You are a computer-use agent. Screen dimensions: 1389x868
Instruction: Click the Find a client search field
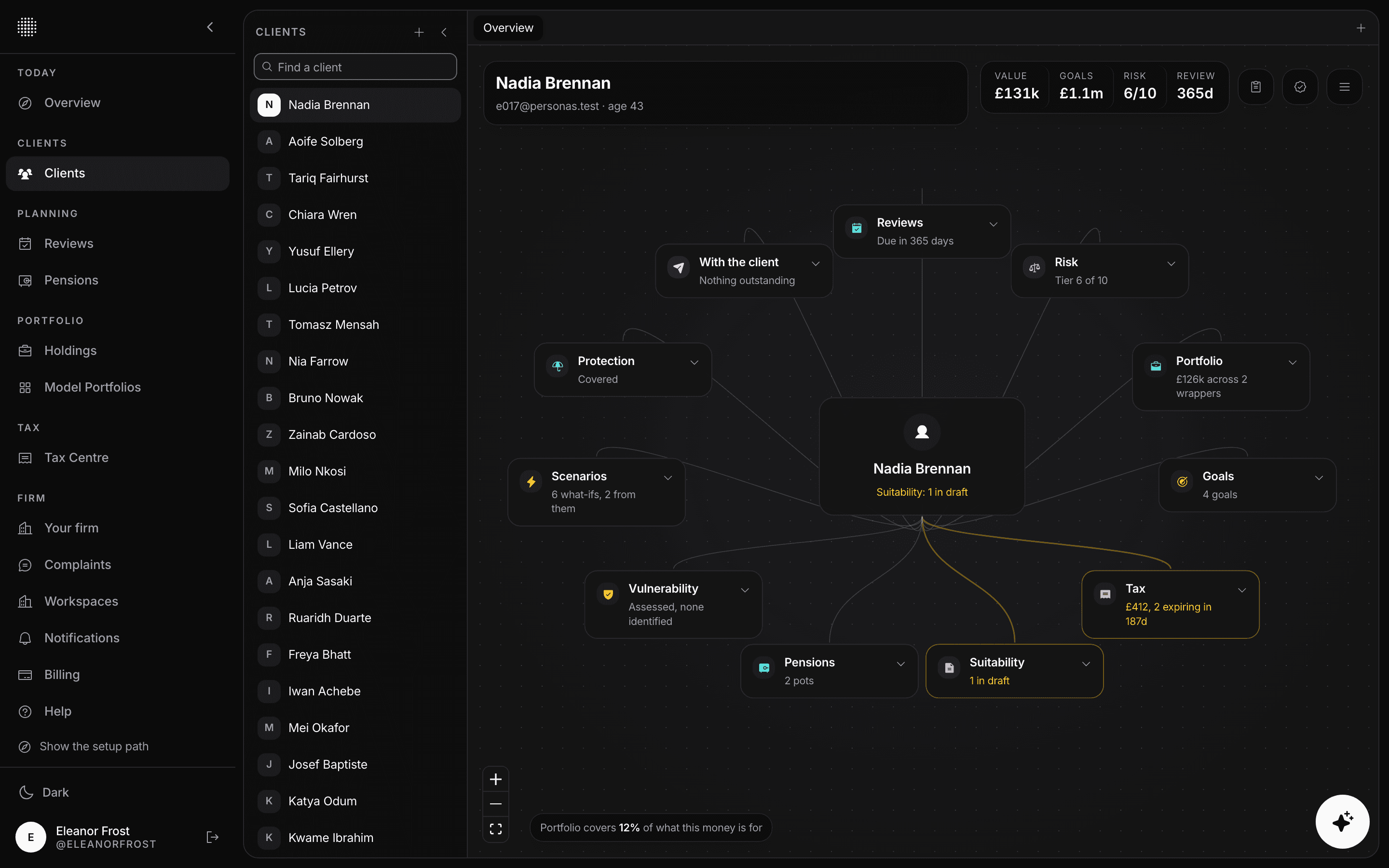(x=355, y=67)
